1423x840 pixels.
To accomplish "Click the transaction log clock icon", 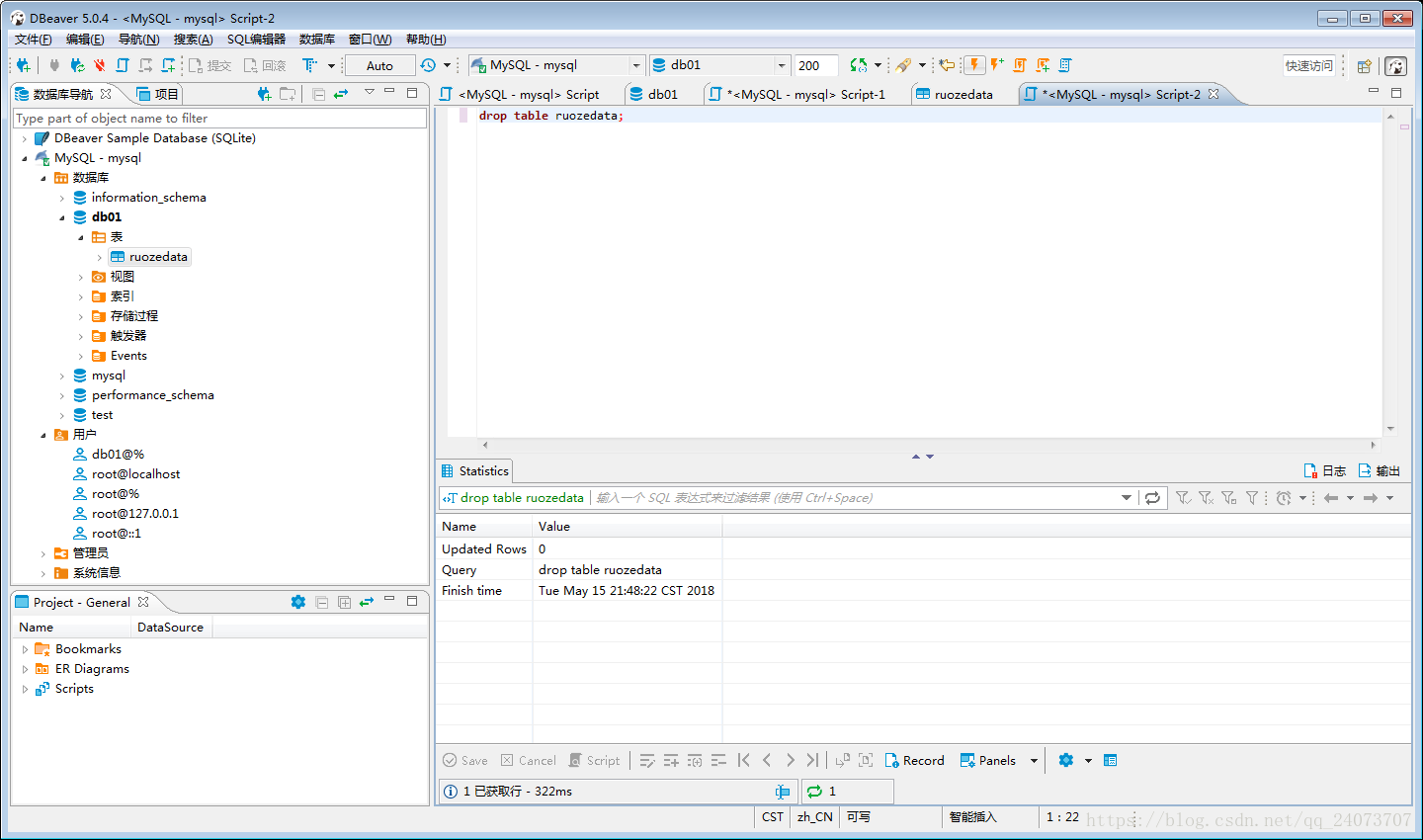I will [x=428, y=65].
